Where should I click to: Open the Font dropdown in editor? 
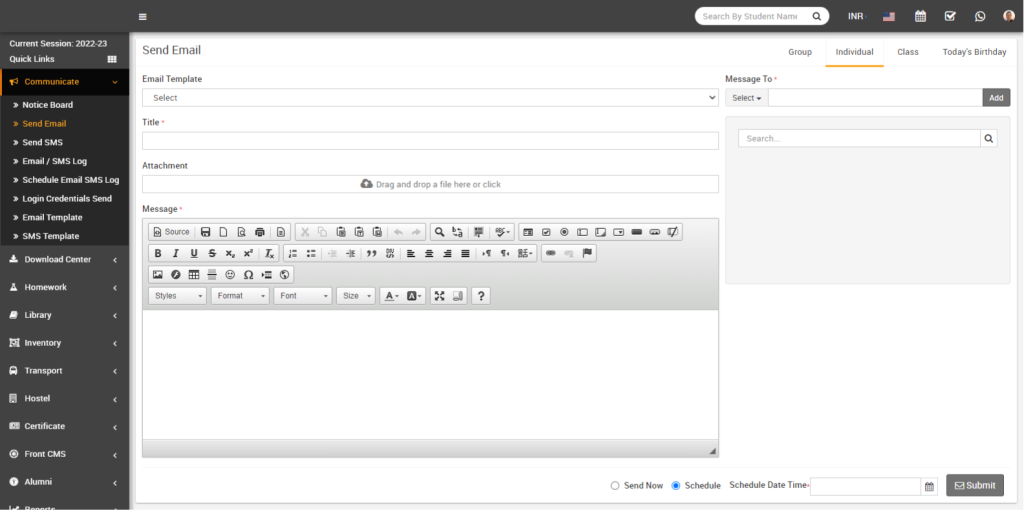[x=302, y=296]
